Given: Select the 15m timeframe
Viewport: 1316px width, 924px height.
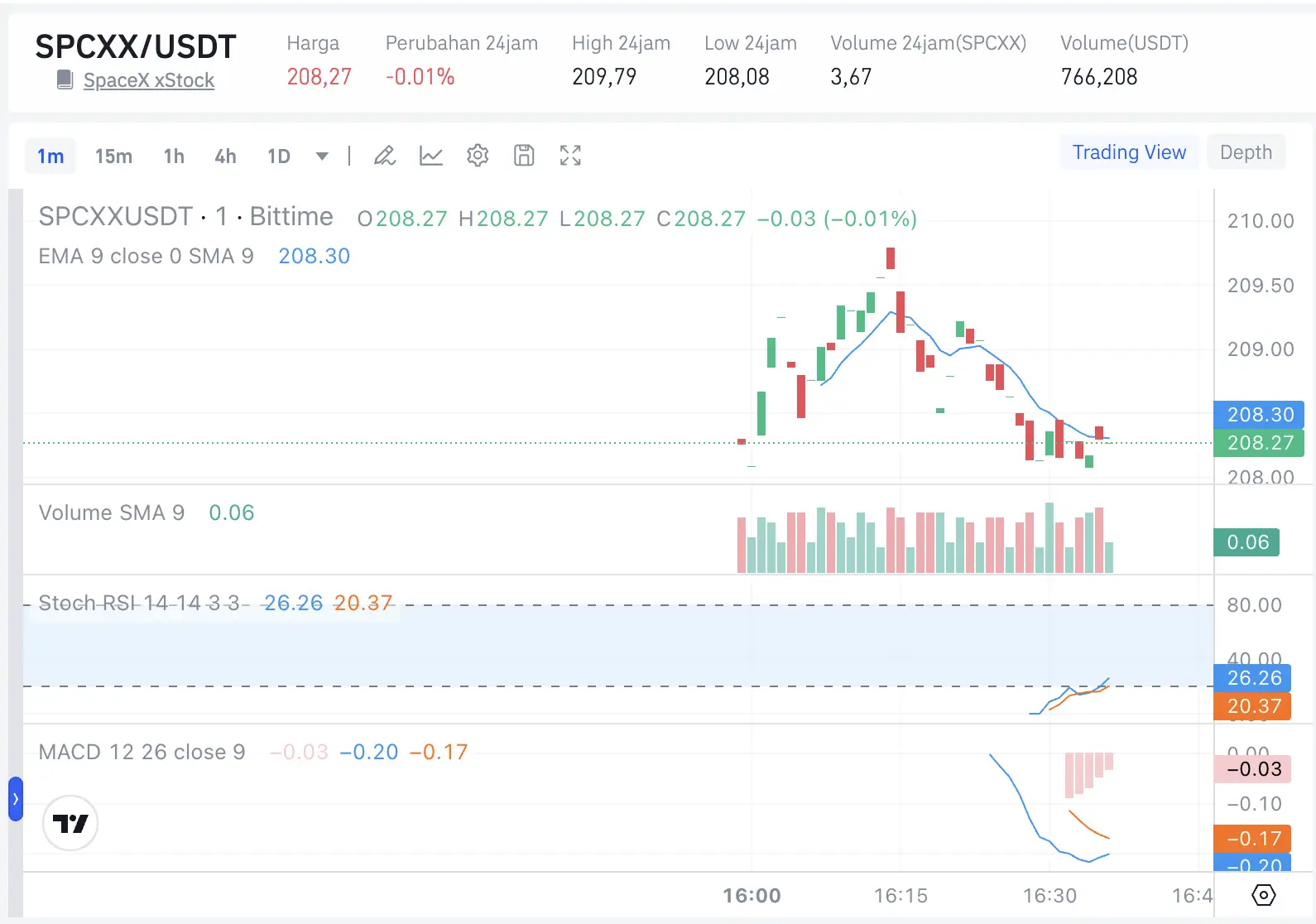Looking at the screenshot, I should [113, 156].
